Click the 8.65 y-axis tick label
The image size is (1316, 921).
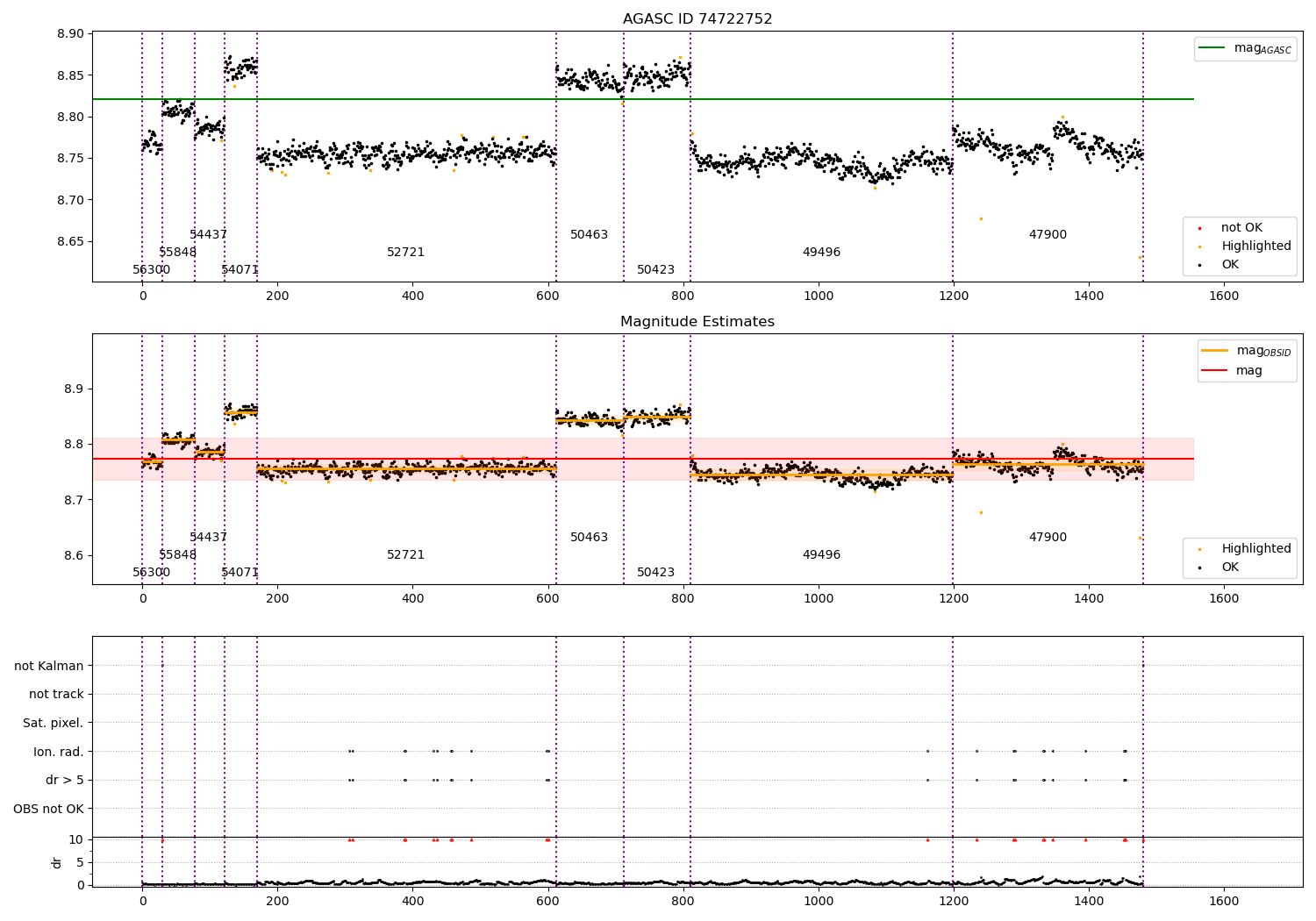[70, 242]
